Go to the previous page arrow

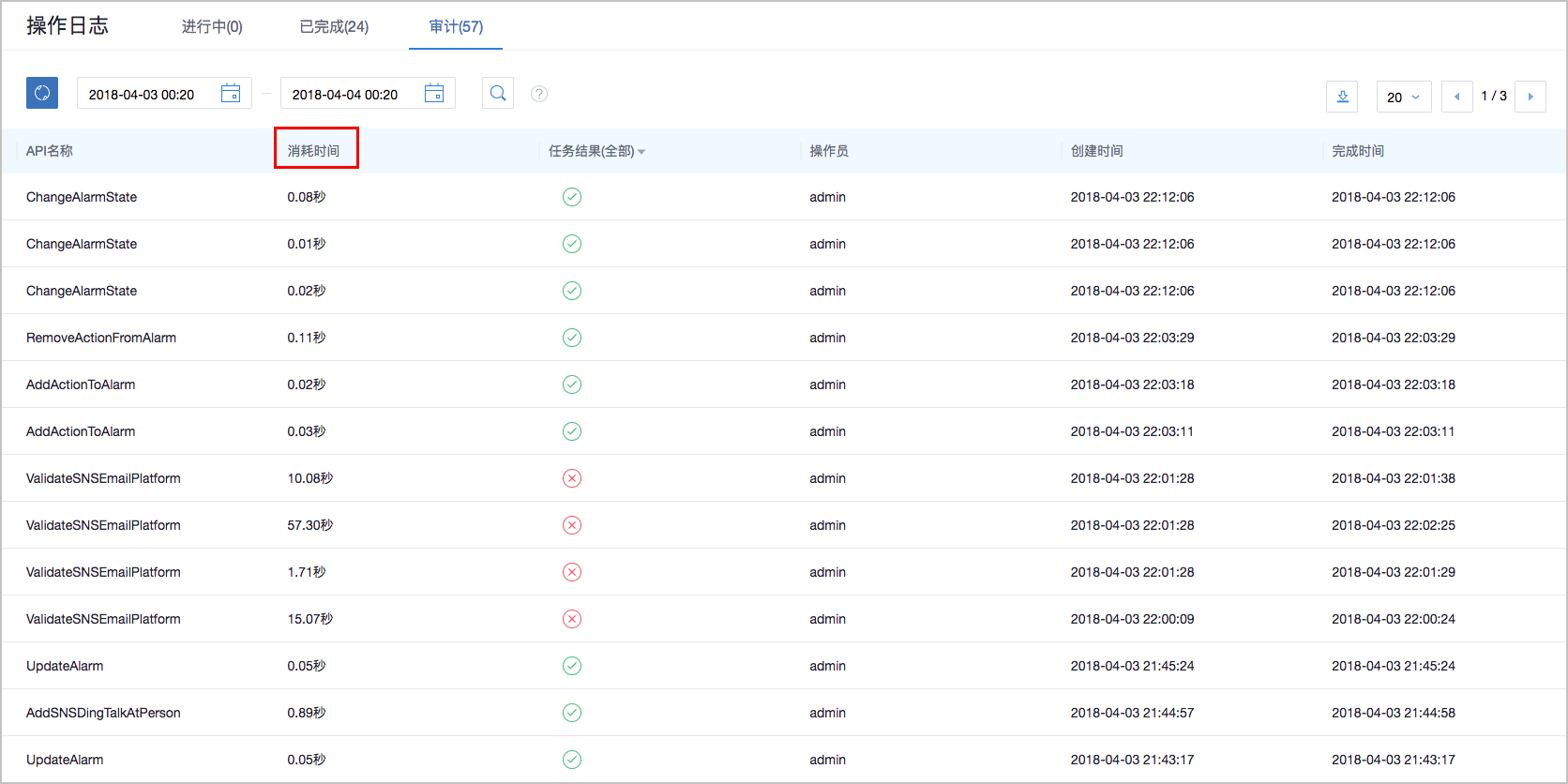click(1456, 97)
